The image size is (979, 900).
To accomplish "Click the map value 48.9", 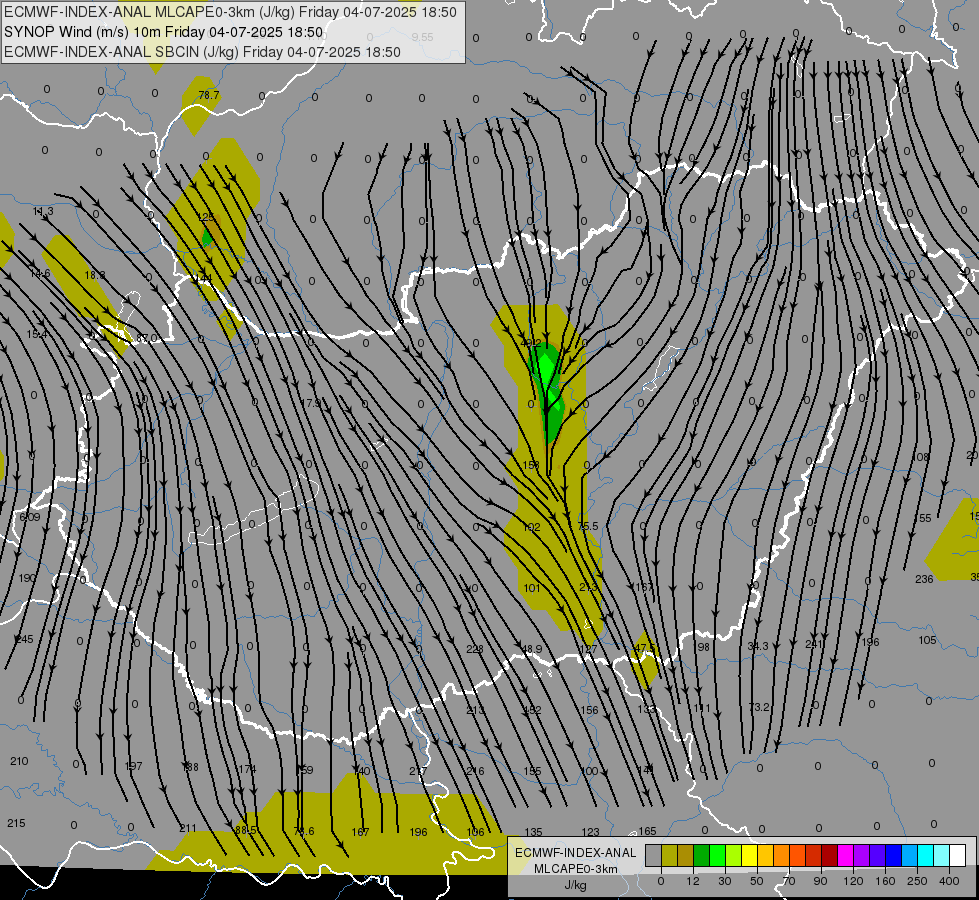I will pos(531,649).
